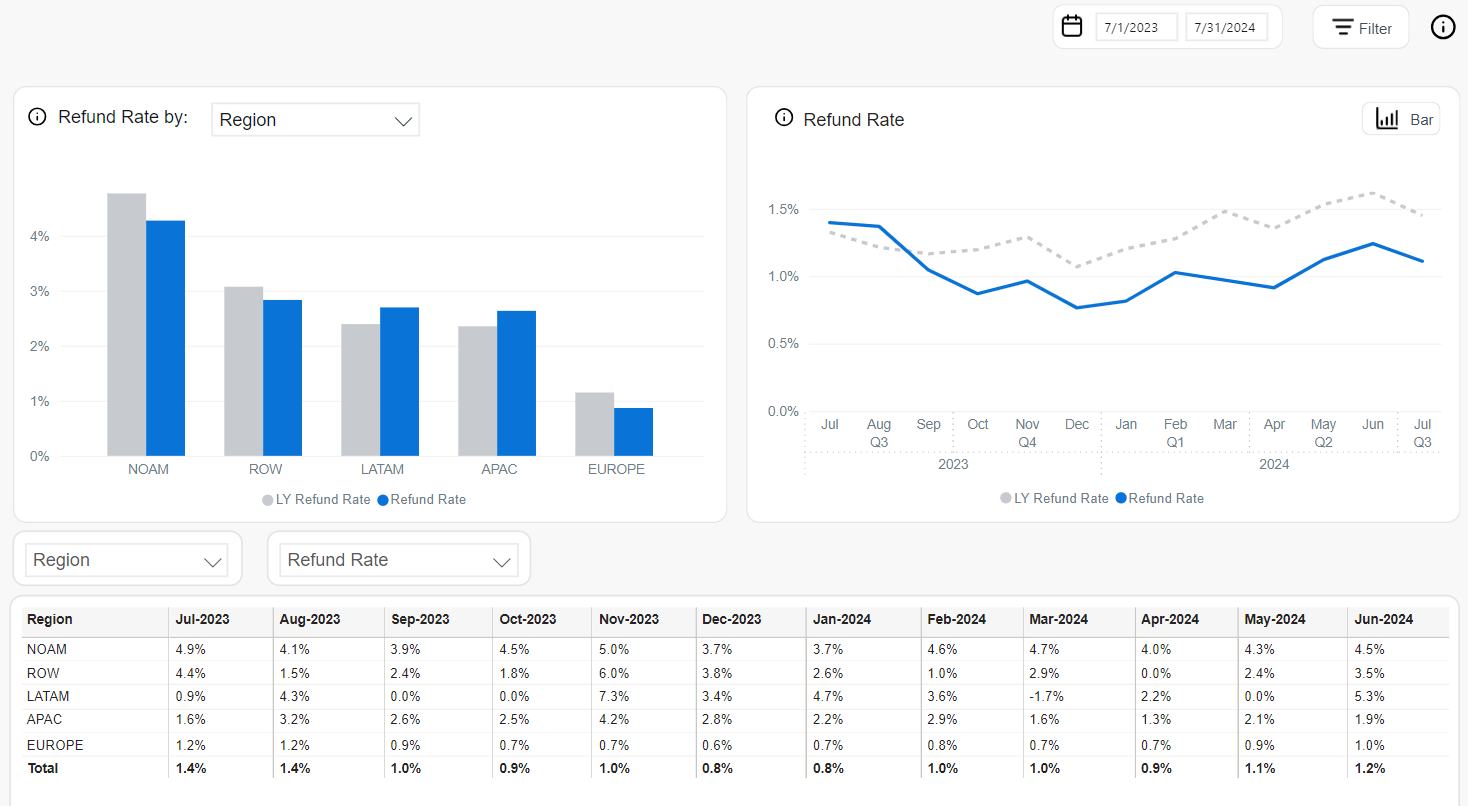Click APAC Aug-2023 value 3.2%

295,720
